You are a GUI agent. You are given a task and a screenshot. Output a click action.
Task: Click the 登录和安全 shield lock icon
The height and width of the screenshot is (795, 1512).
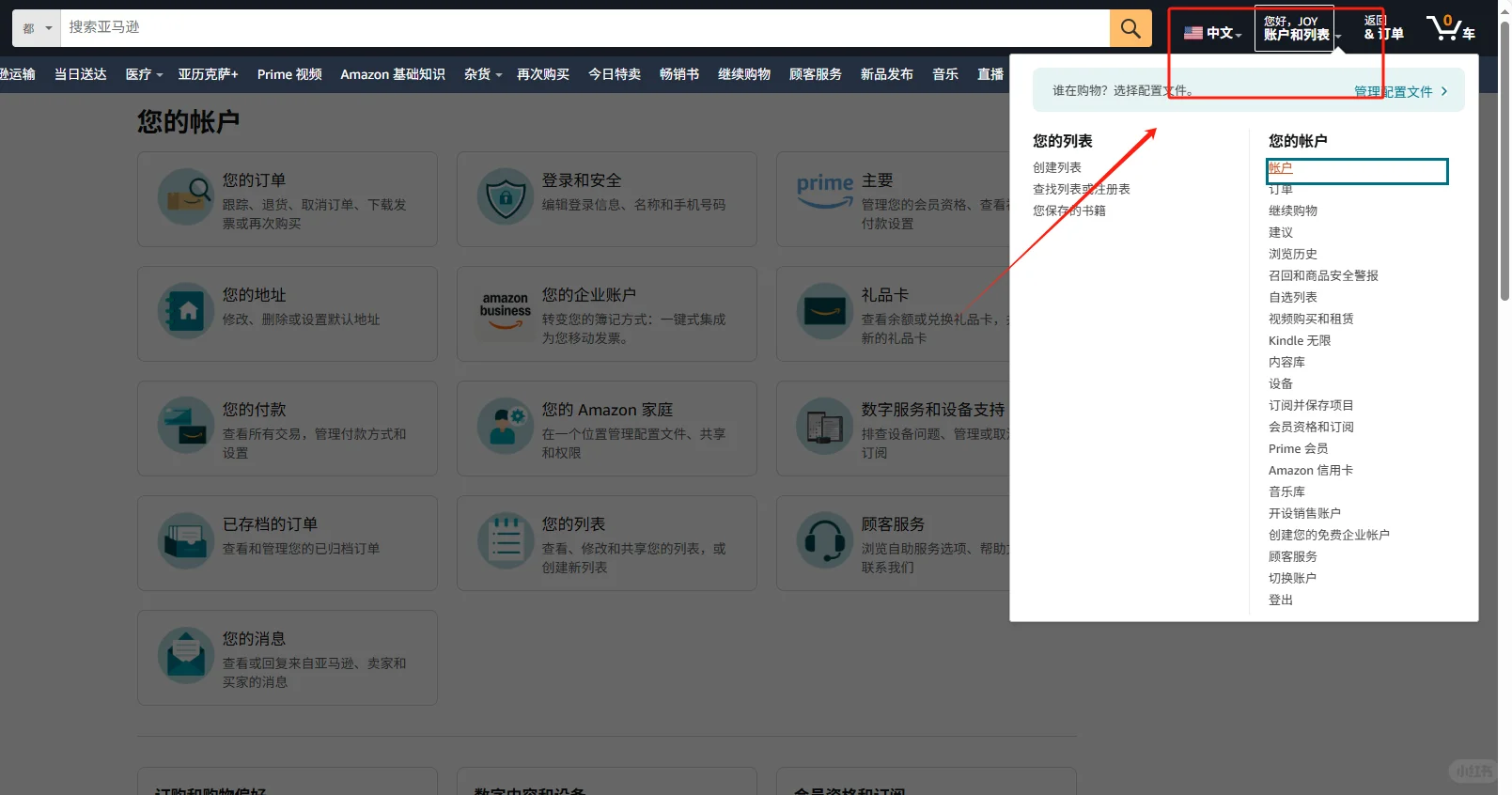click(x=506, y=196)
